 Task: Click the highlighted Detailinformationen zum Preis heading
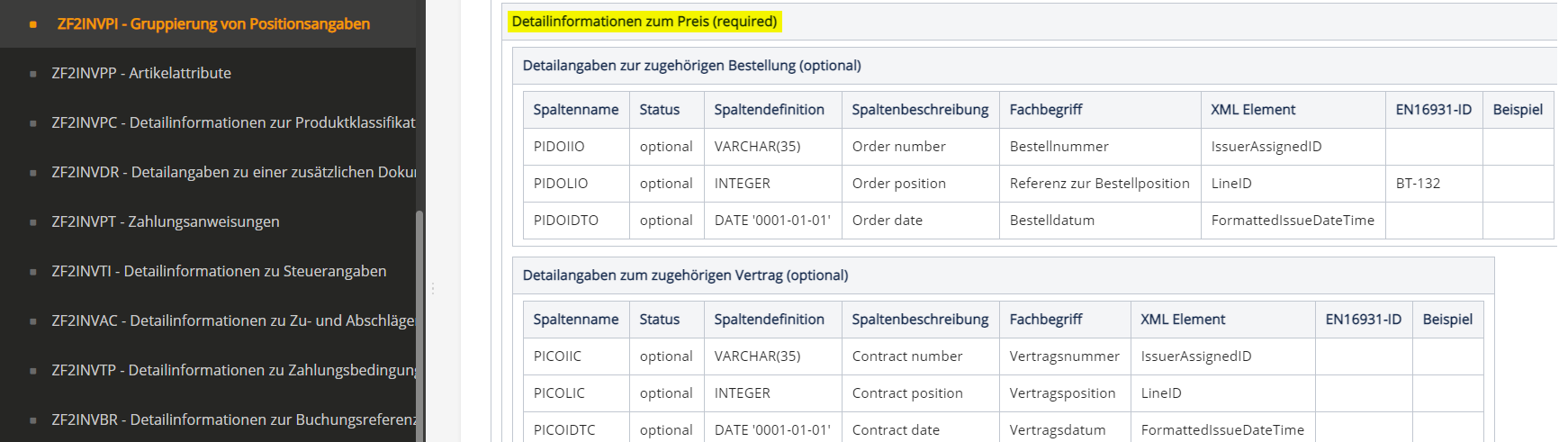point(644,22)
